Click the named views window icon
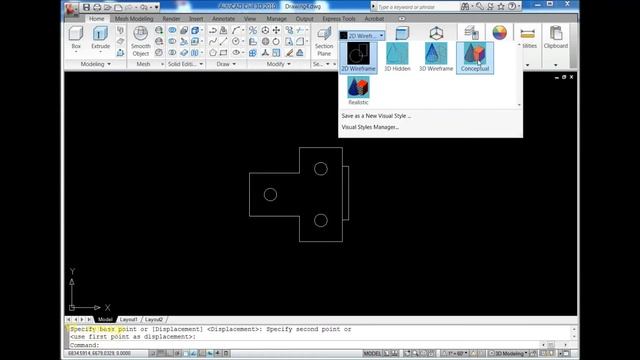This screenshot has height=360, width=640. pyautogui.click(x=402, y=33)
